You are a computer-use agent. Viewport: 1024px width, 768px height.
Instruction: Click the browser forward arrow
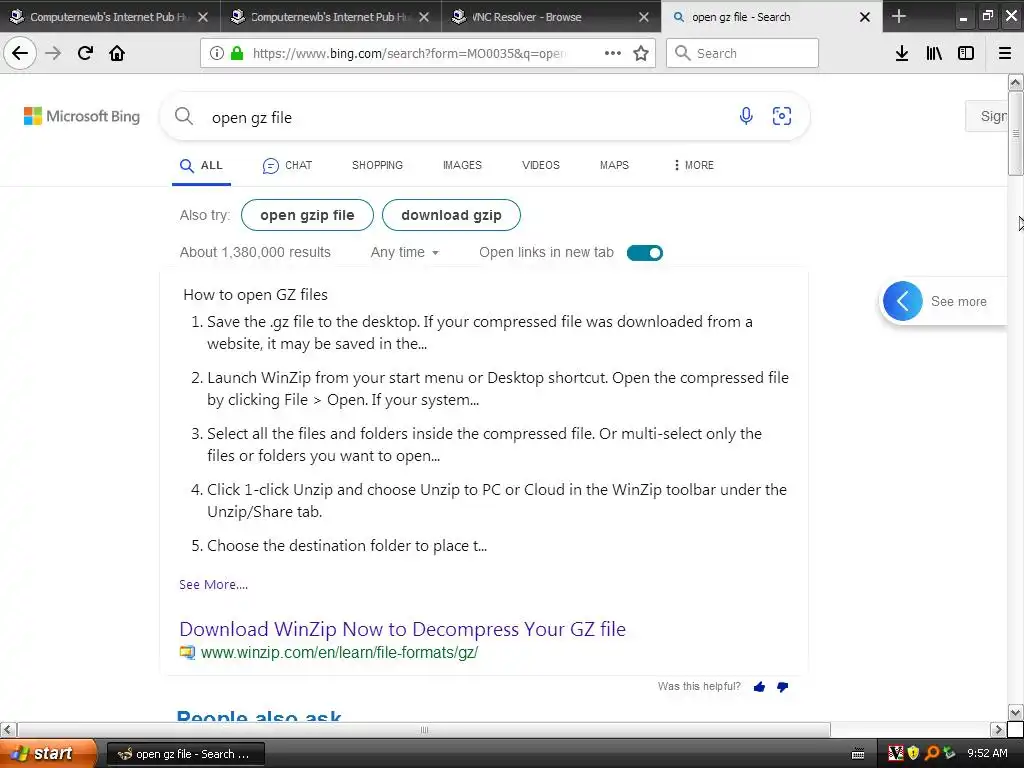[53, 53]
